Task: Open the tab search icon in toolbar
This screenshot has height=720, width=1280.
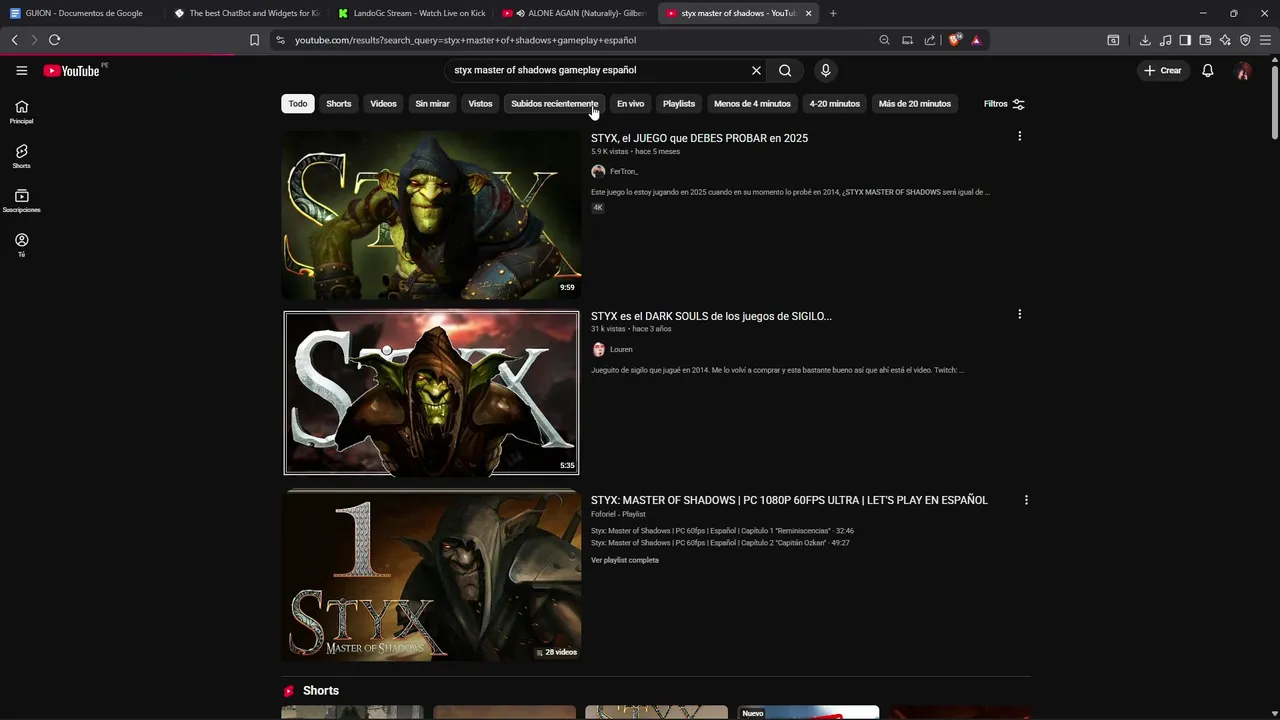Action: click(1113, 40)
